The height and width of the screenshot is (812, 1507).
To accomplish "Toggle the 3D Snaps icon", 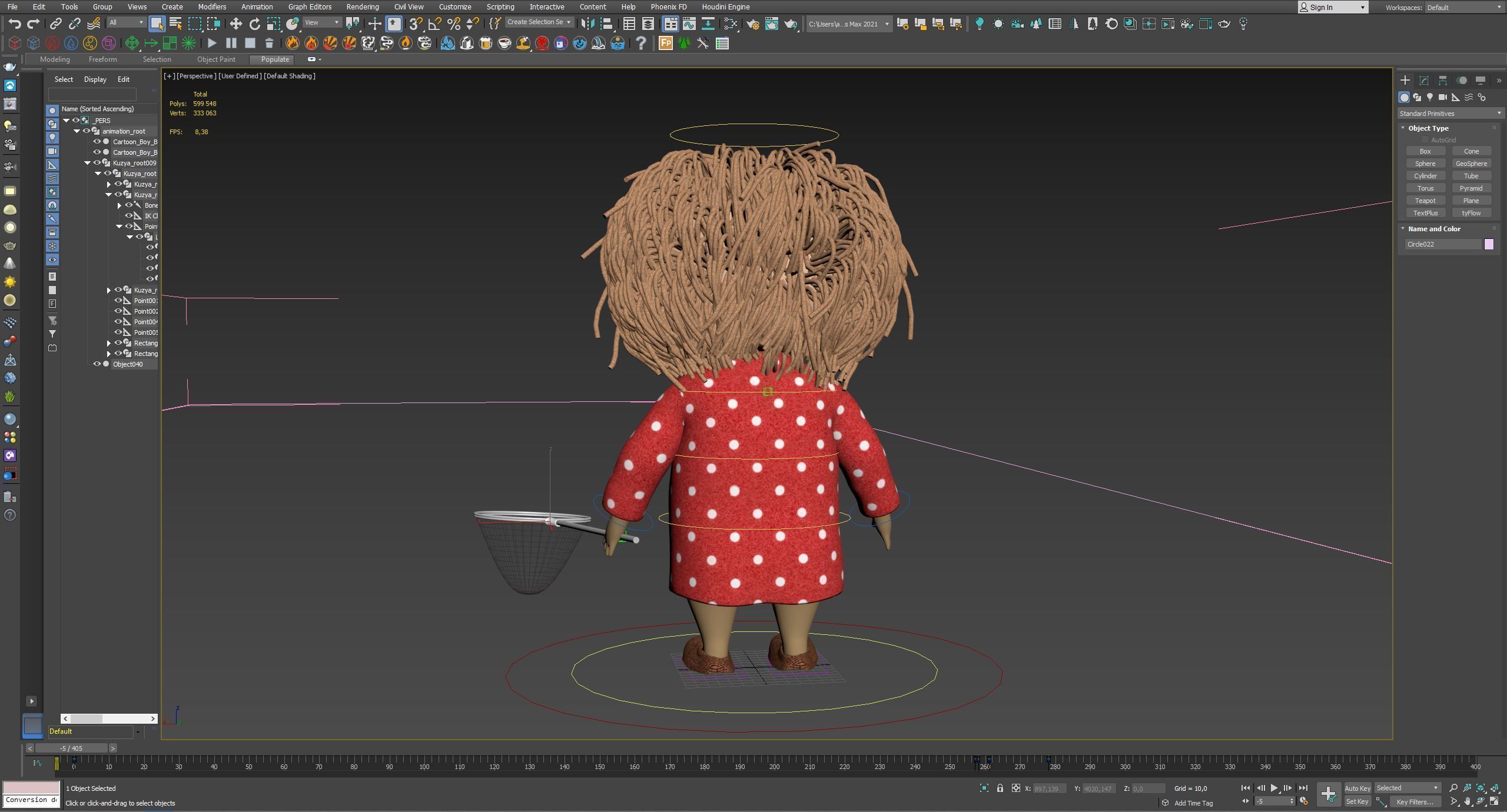I will coord(416,24).
